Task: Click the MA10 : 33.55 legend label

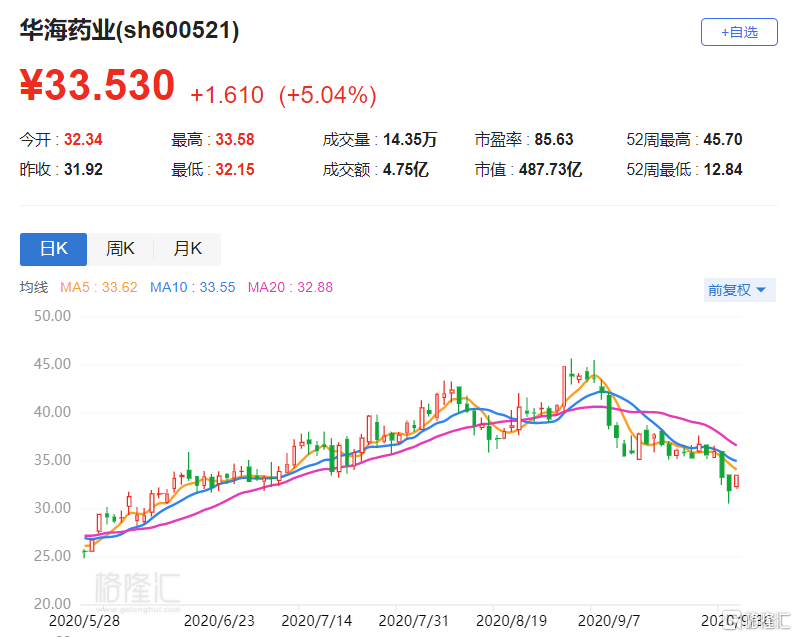Action: point(193,287)
